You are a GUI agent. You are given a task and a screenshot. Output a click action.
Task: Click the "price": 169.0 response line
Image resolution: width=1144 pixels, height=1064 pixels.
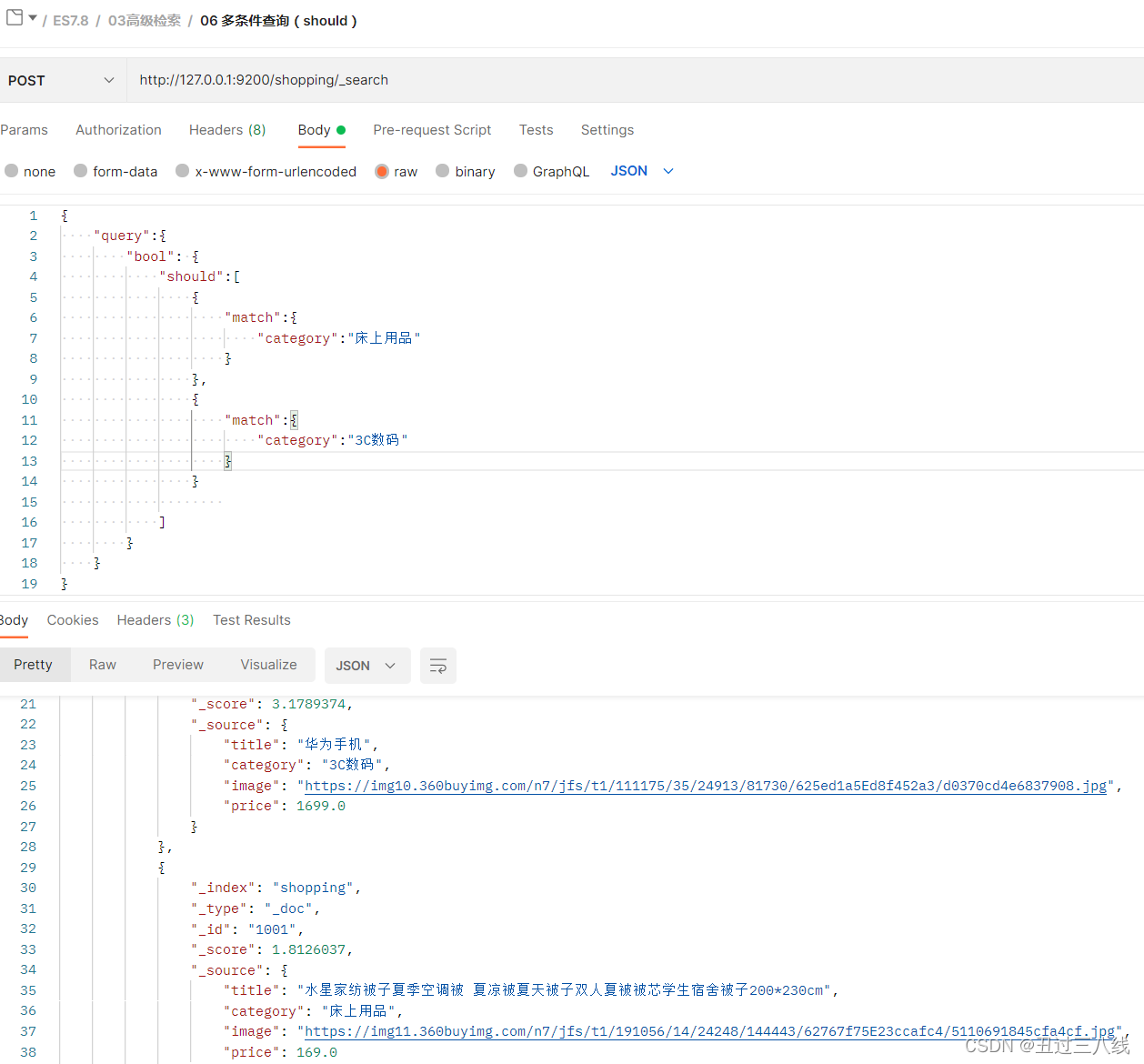280,1052
